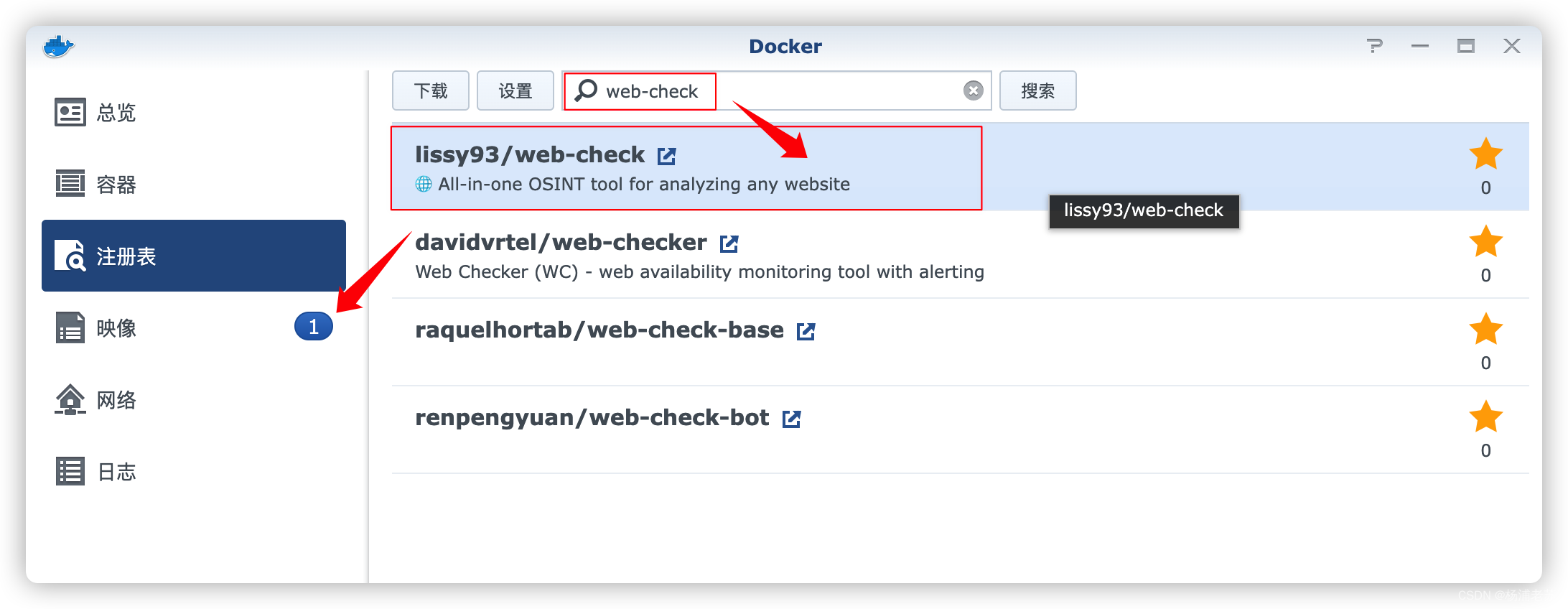View the 映像 images section
This screenshot has width=1568, height=609.
click(116, 327)
